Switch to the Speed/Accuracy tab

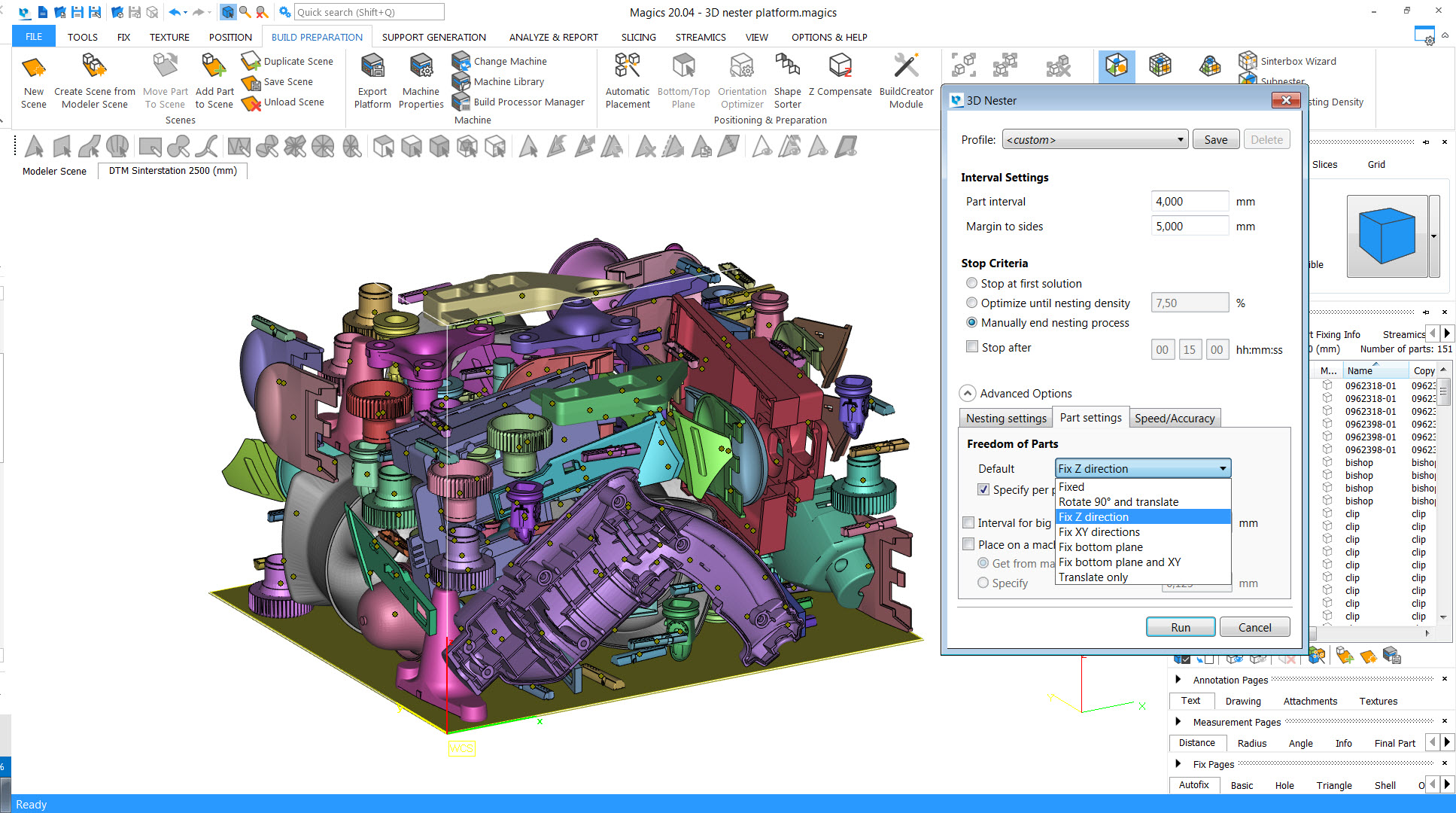pos(1175,418)
